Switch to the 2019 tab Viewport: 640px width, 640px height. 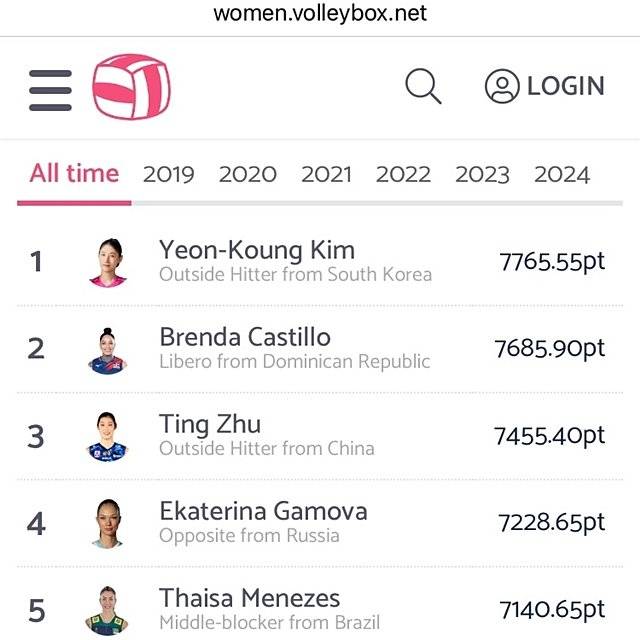tap(168, 175)
